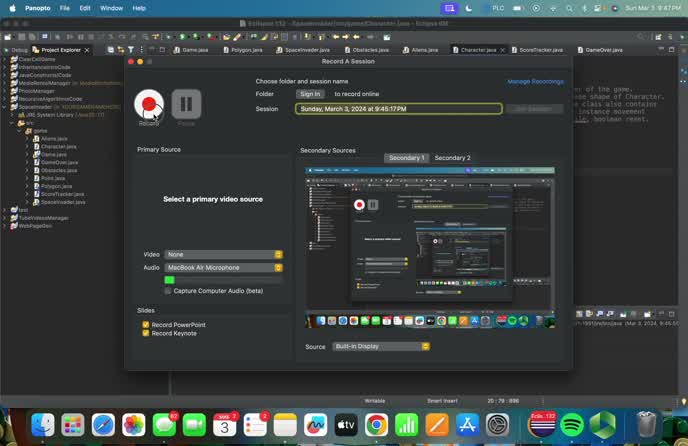The height and width of the screenshot is (446, 688).
Task: Expand the TubeVideosManager project
Action: [x=5, y=218]
